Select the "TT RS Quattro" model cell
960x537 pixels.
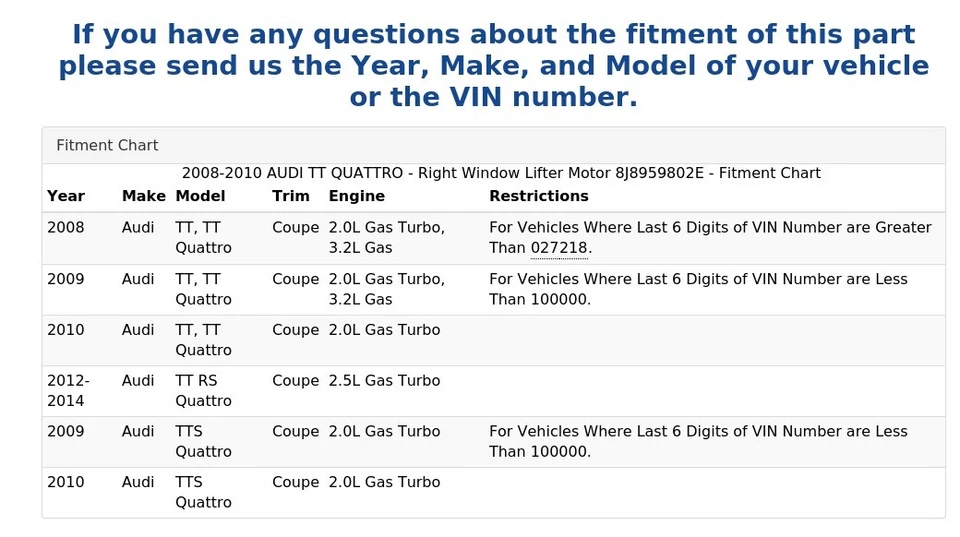click(203, 391)
